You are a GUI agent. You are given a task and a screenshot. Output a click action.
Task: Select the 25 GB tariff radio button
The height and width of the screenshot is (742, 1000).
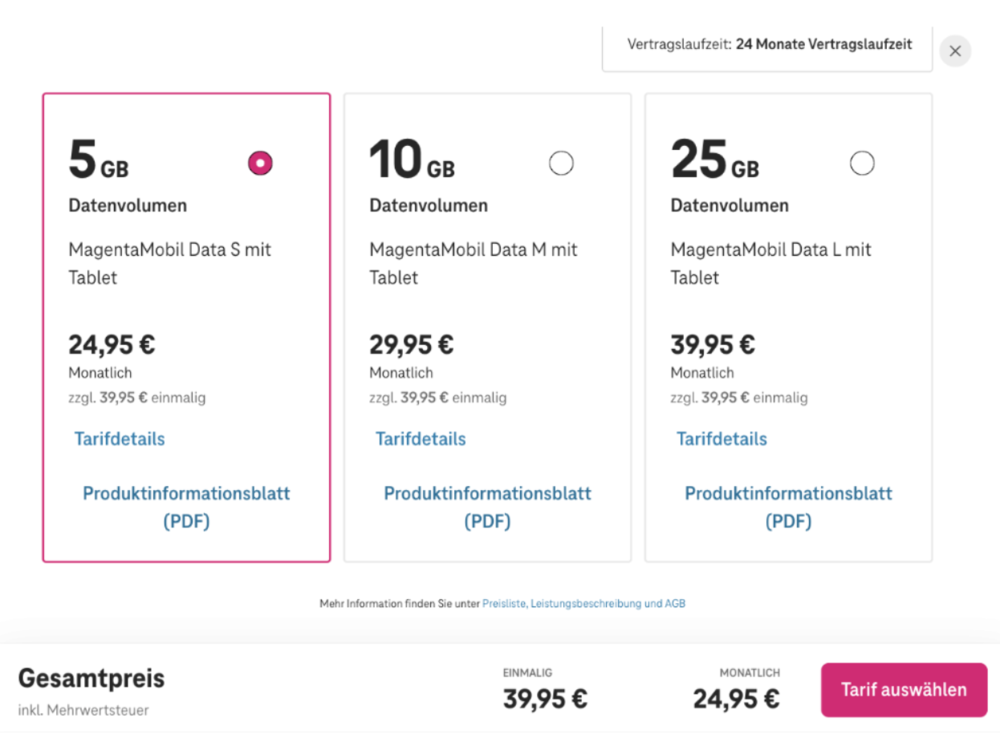tap(862, 162)
